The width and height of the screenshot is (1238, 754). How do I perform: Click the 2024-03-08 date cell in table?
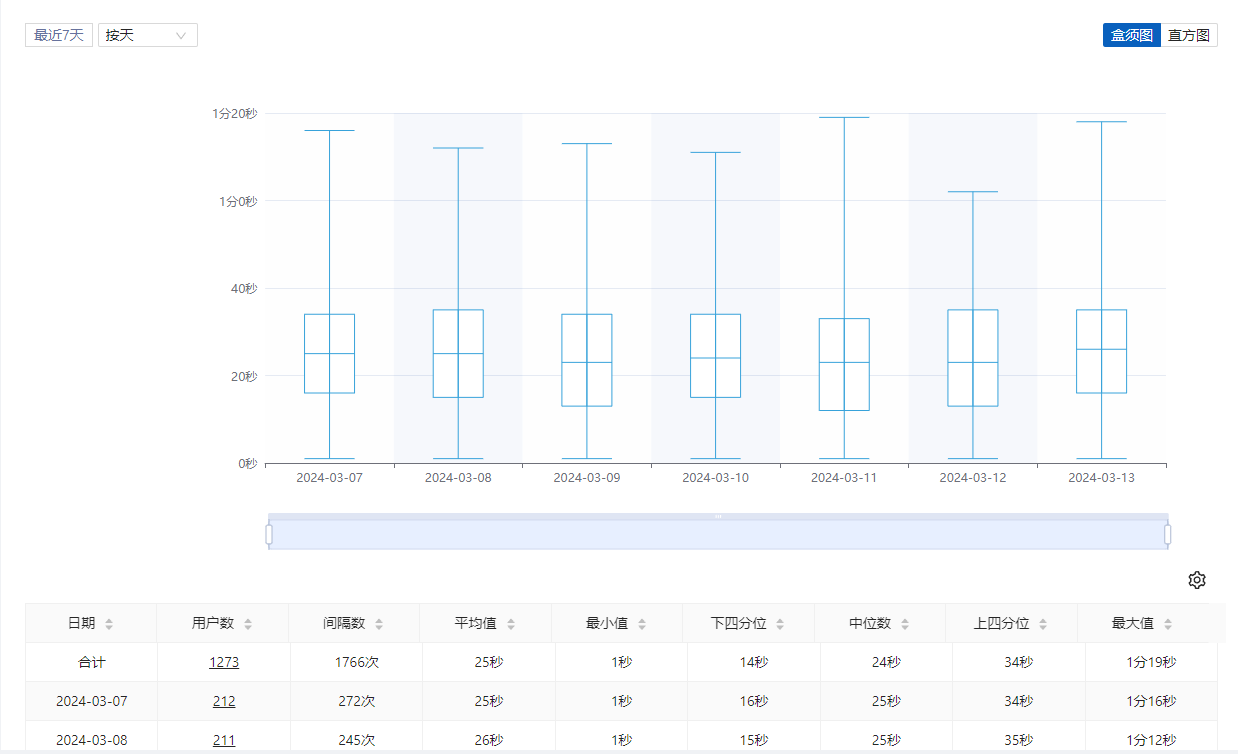pos(92,740)
